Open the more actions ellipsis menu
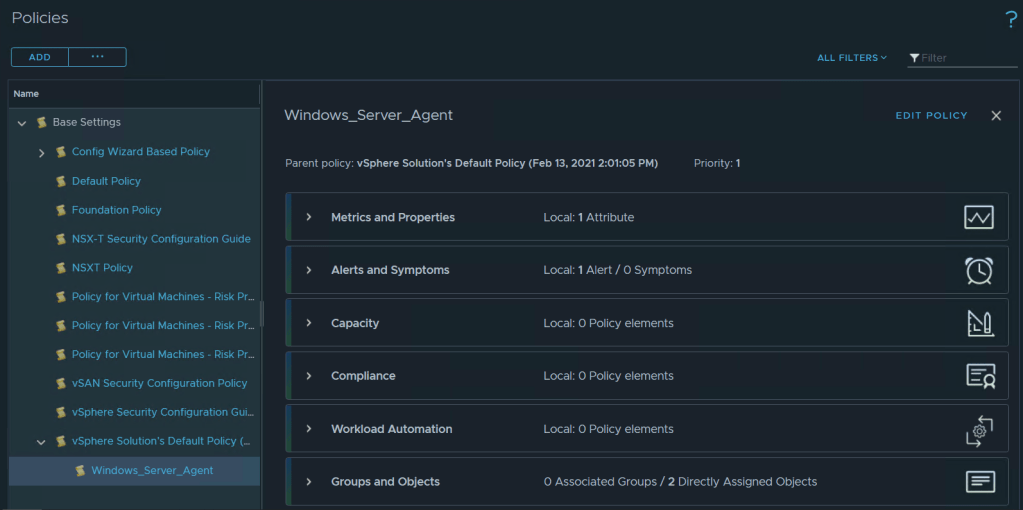 click(97, 57)
